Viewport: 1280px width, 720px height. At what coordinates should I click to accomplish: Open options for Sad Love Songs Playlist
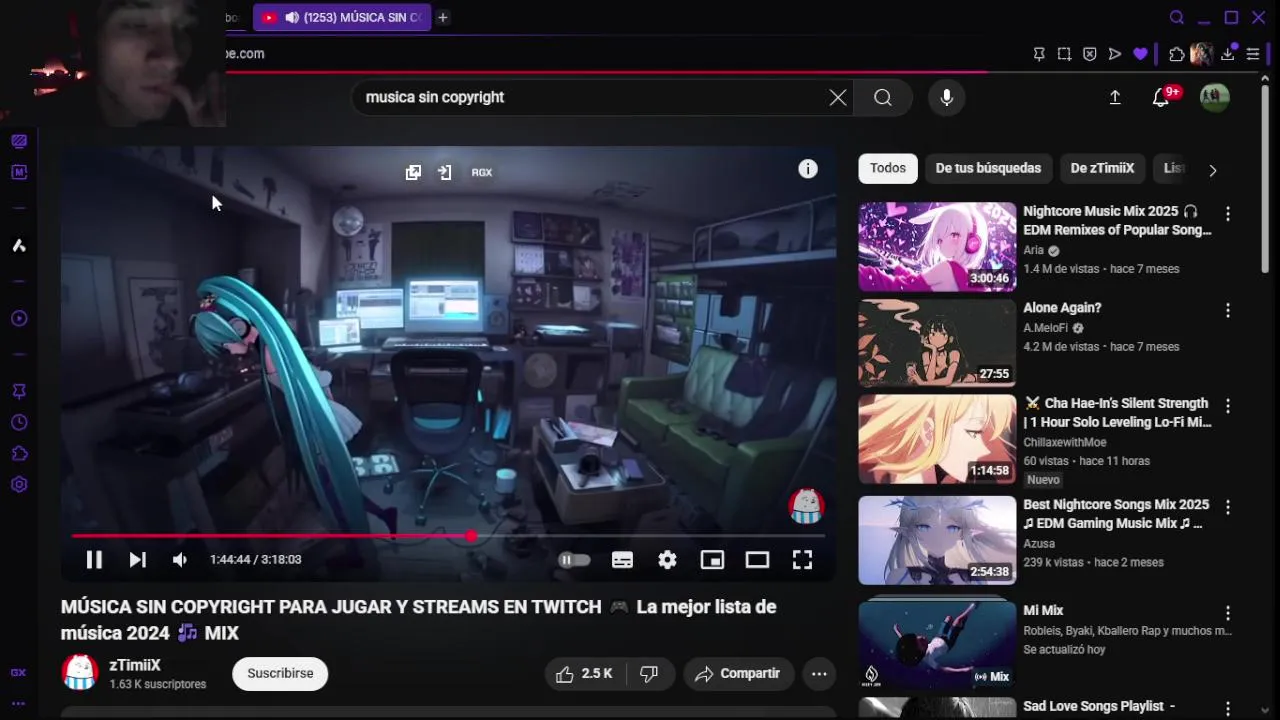coord(1228,709)
